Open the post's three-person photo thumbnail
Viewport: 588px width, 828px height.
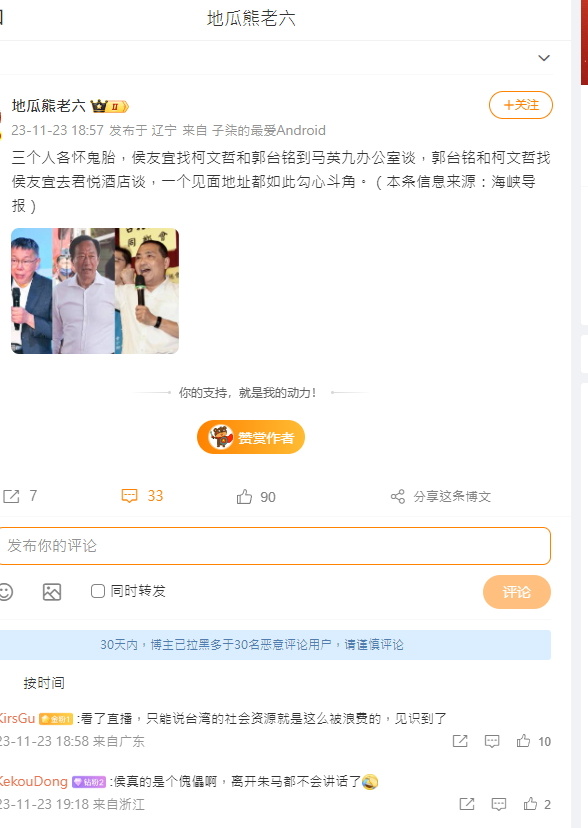click(x=95, y=291)
